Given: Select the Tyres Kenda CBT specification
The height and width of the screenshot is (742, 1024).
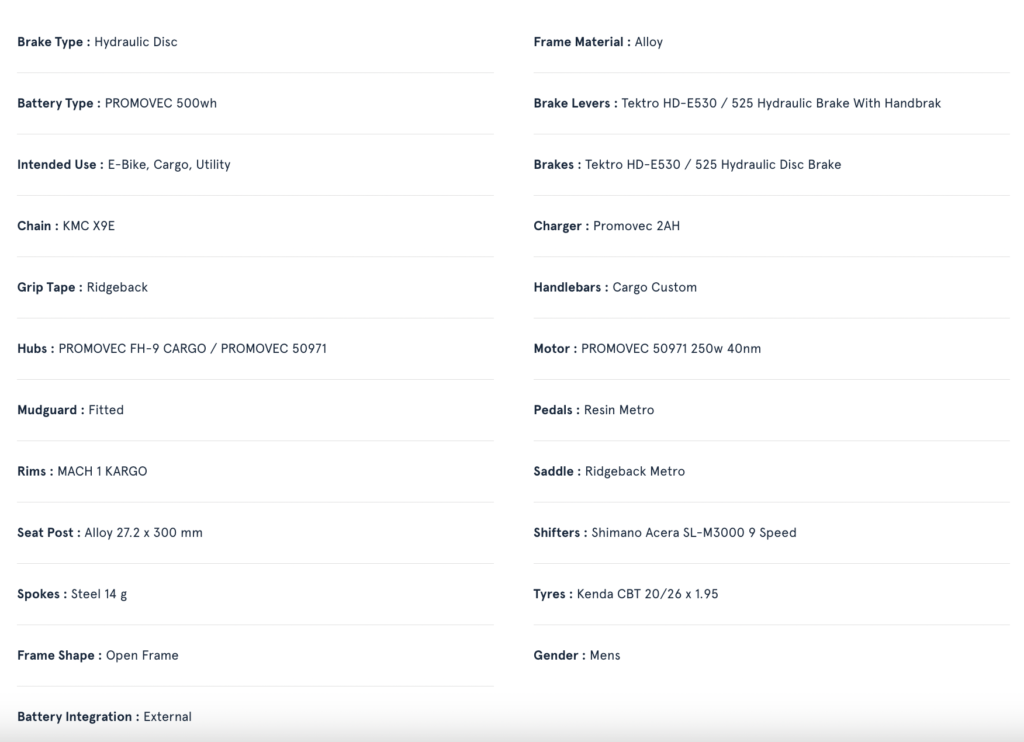Looking at the screenshot, I should click(x=626, y=594).
